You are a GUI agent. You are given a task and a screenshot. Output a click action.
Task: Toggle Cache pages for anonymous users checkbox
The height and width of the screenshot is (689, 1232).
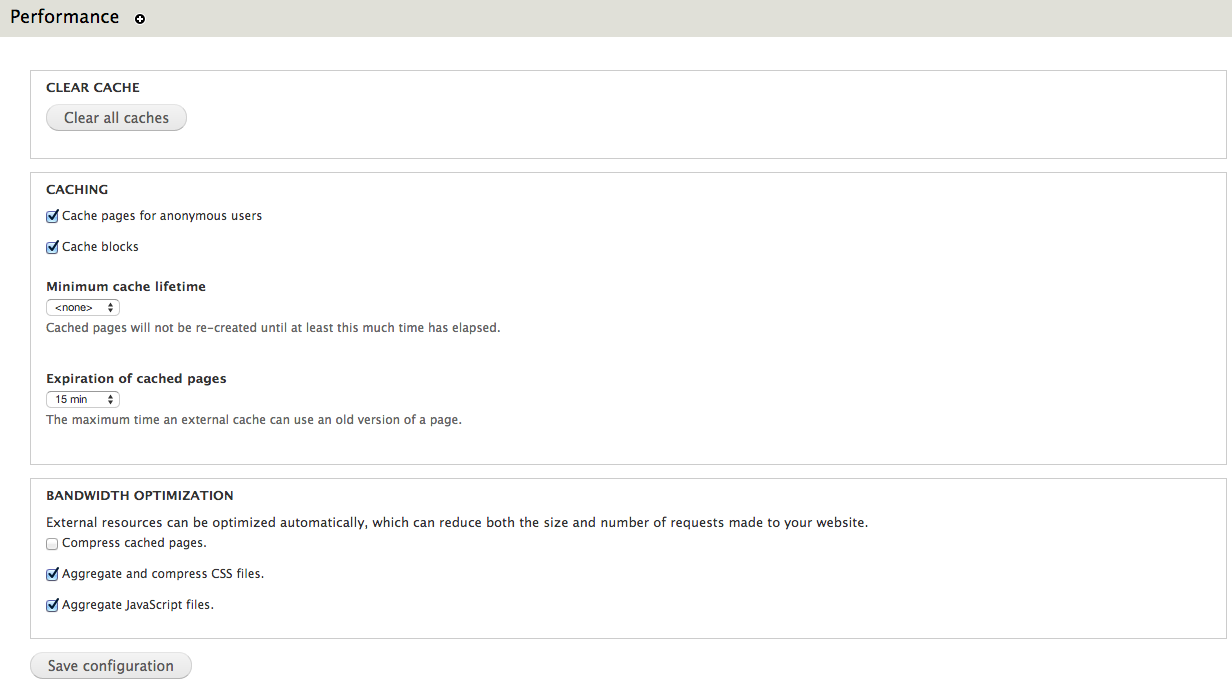tap(53, 216)
